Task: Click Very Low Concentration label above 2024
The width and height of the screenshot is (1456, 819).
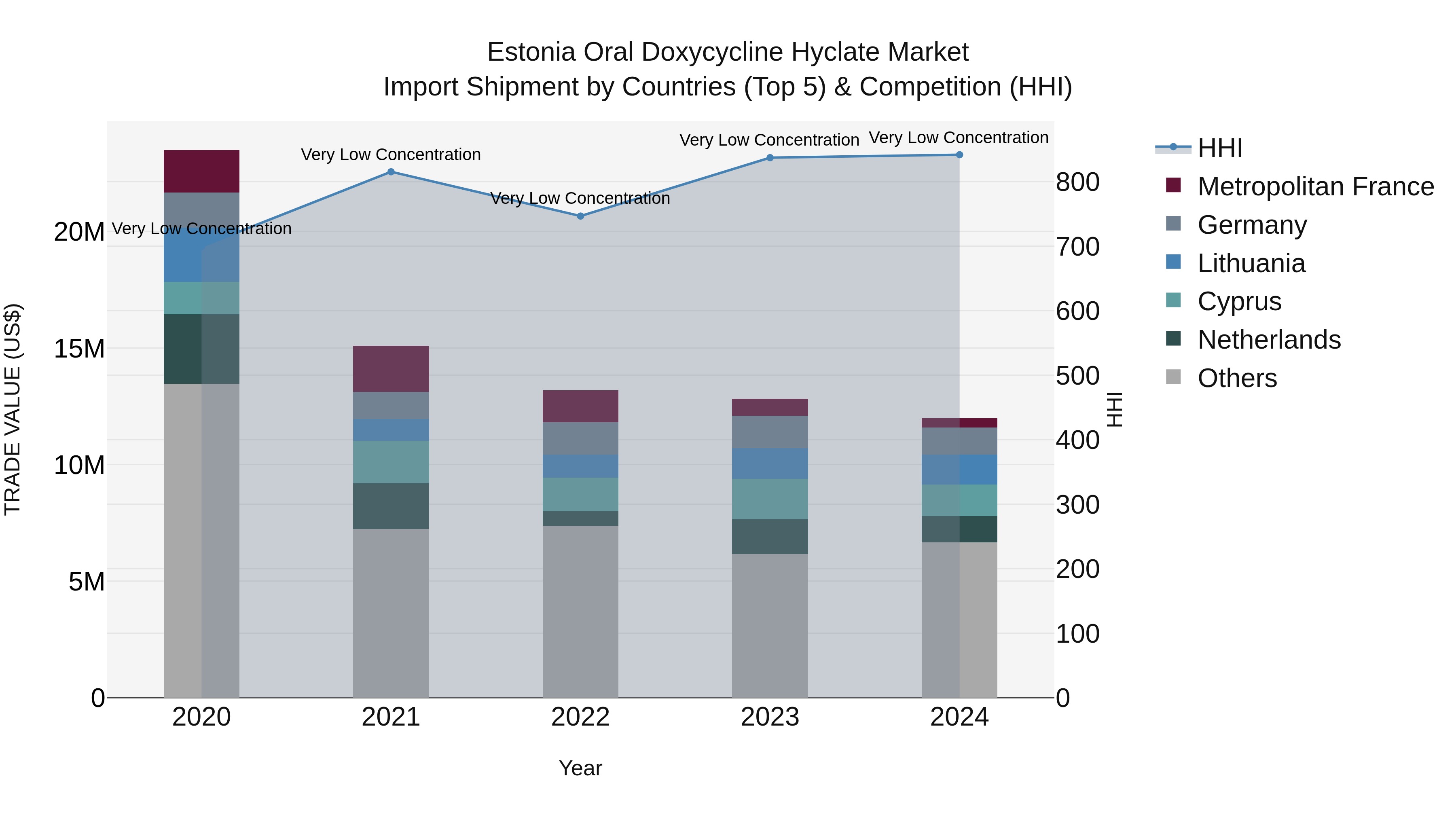Action: click(959, 138)
